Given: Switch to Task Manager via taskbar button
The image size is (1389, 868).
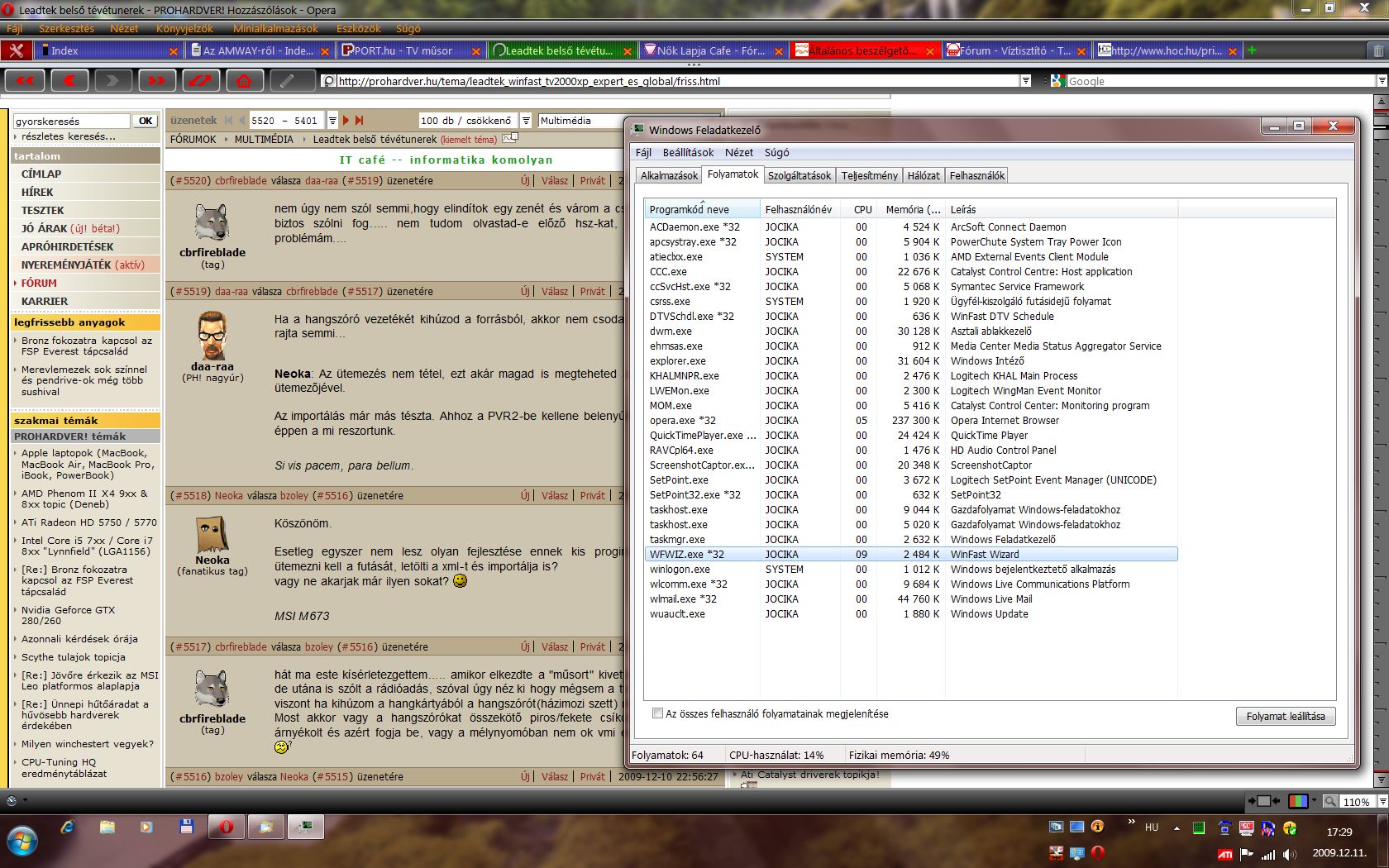Looking at the screenshot, I should tap(305, 827).
